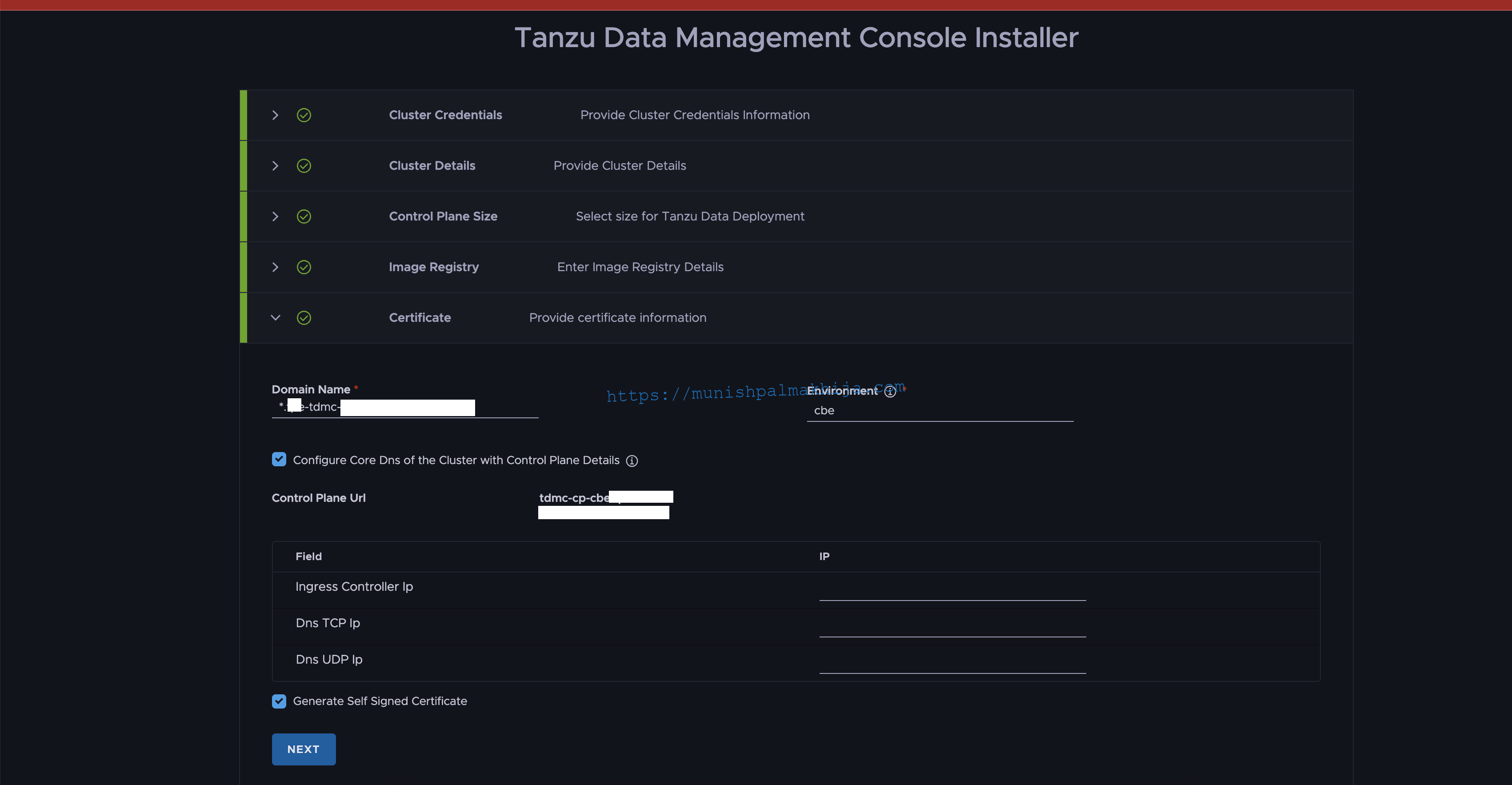The width and height of the screenshot is (1512, 785).
Task: Select the Cluster Credentials step title
Action: (445, 115)
